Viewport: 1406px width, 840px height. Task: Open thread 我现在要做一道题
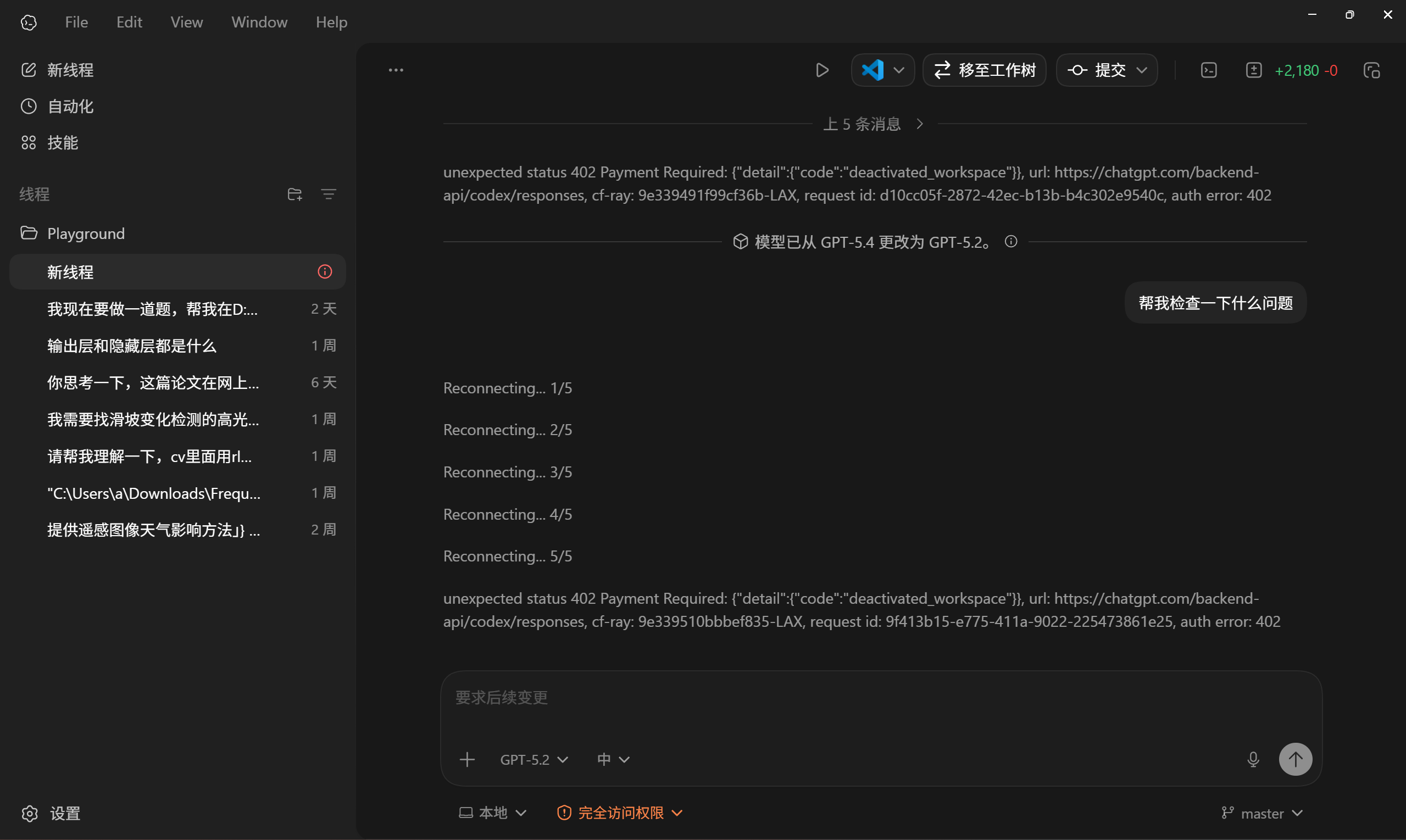(177, 309)
